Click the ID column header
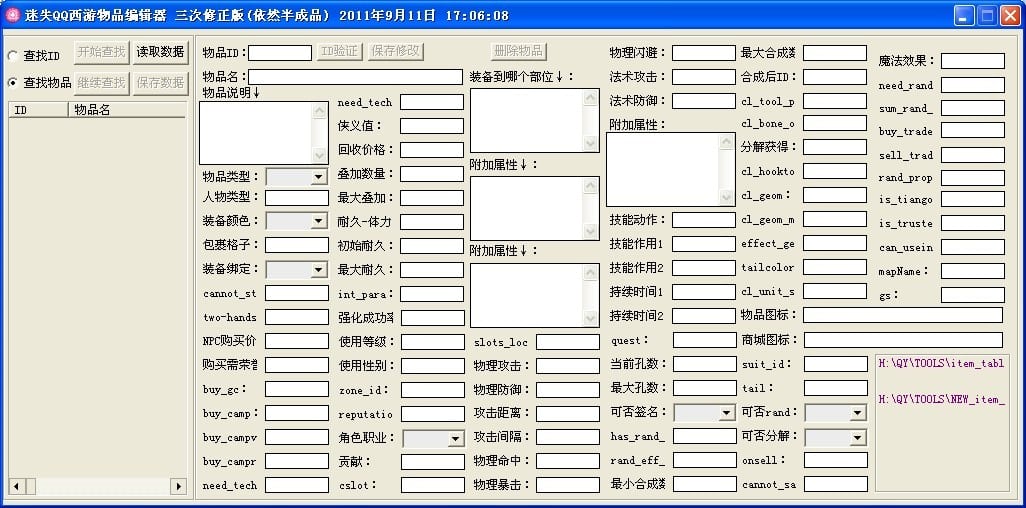Screen dimensions: 1026x508 tap(38, 110)
